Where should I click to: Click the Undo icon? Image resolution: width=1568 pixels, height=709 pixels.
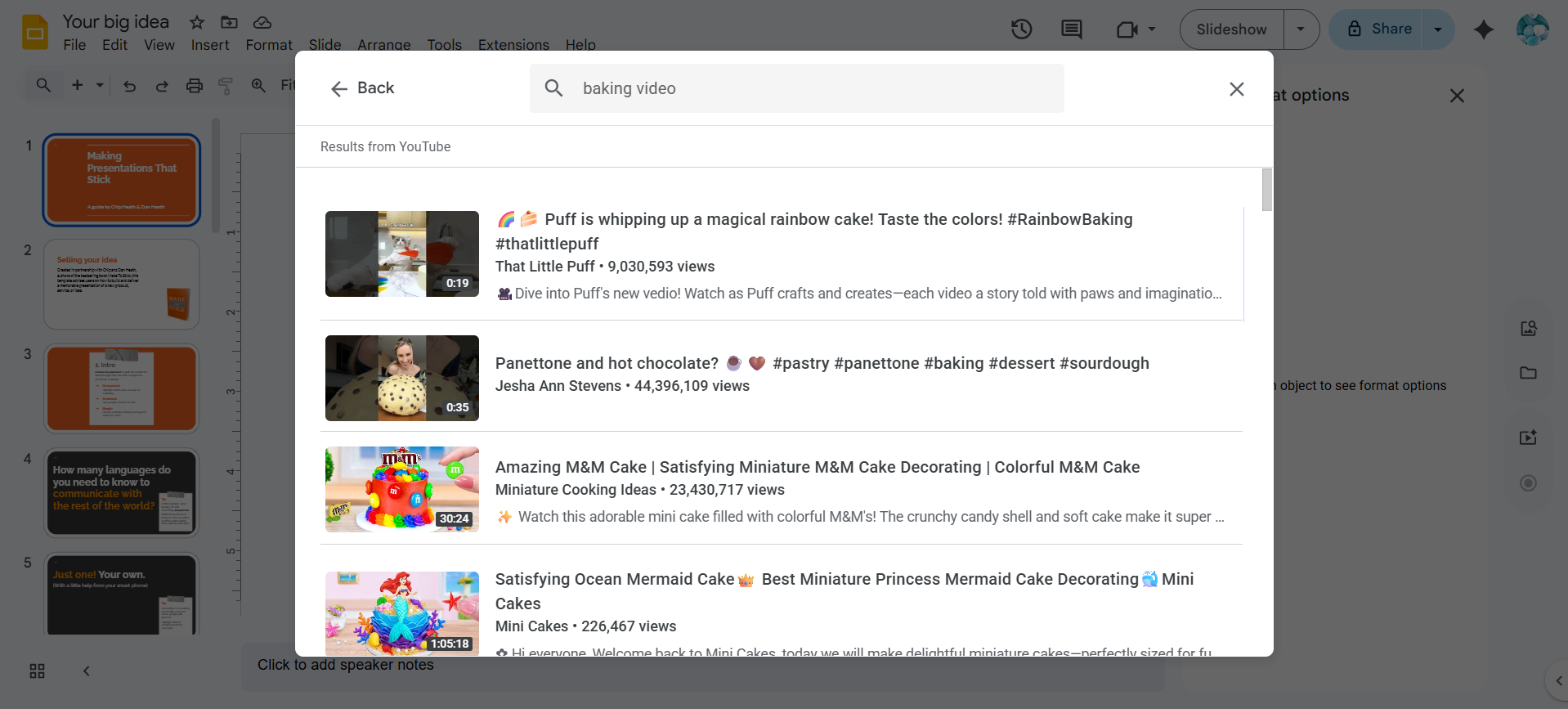point(129,85)
